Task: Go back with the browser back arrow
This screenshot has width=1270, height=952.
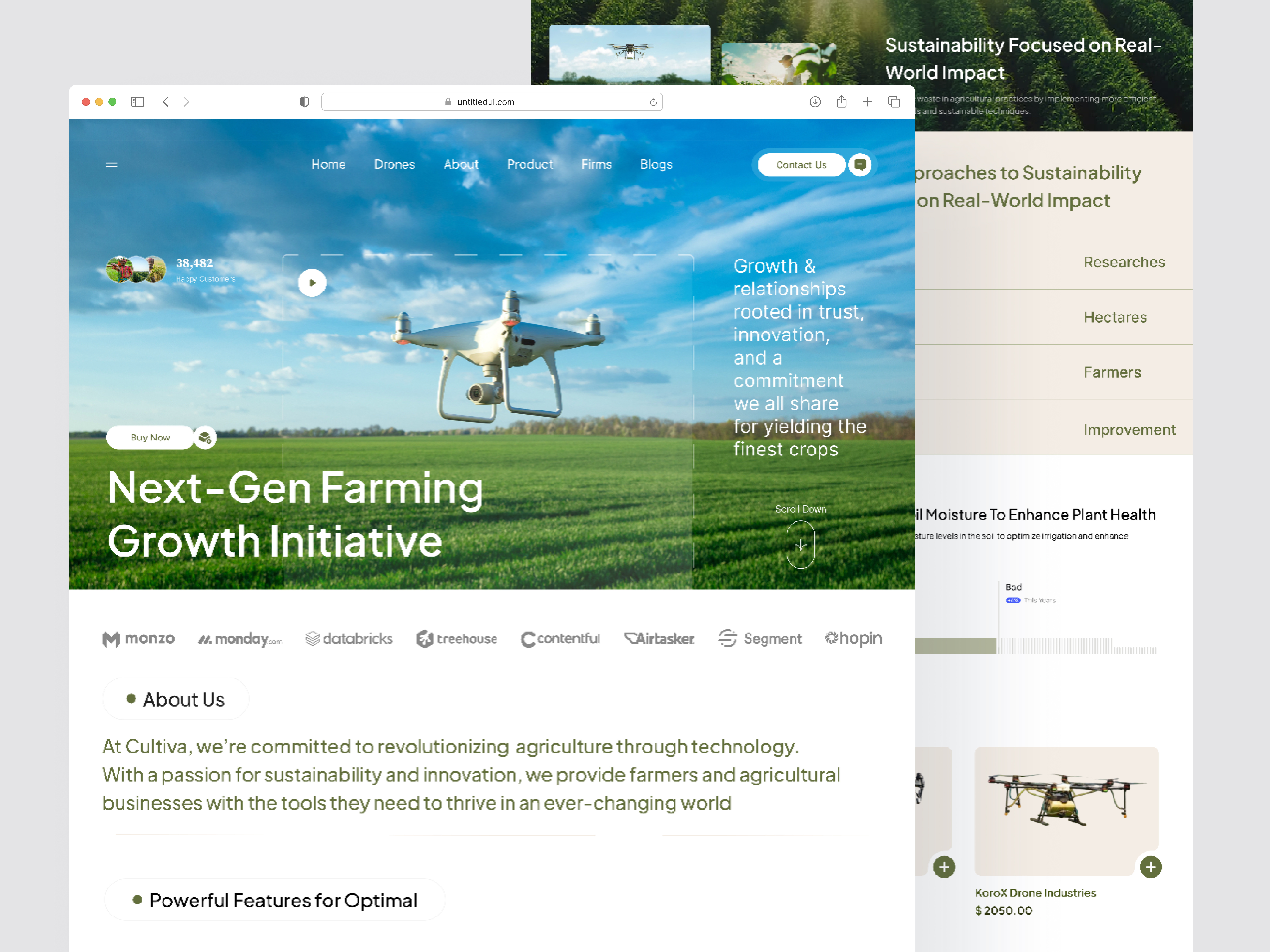Action: (x=165, y=102)
